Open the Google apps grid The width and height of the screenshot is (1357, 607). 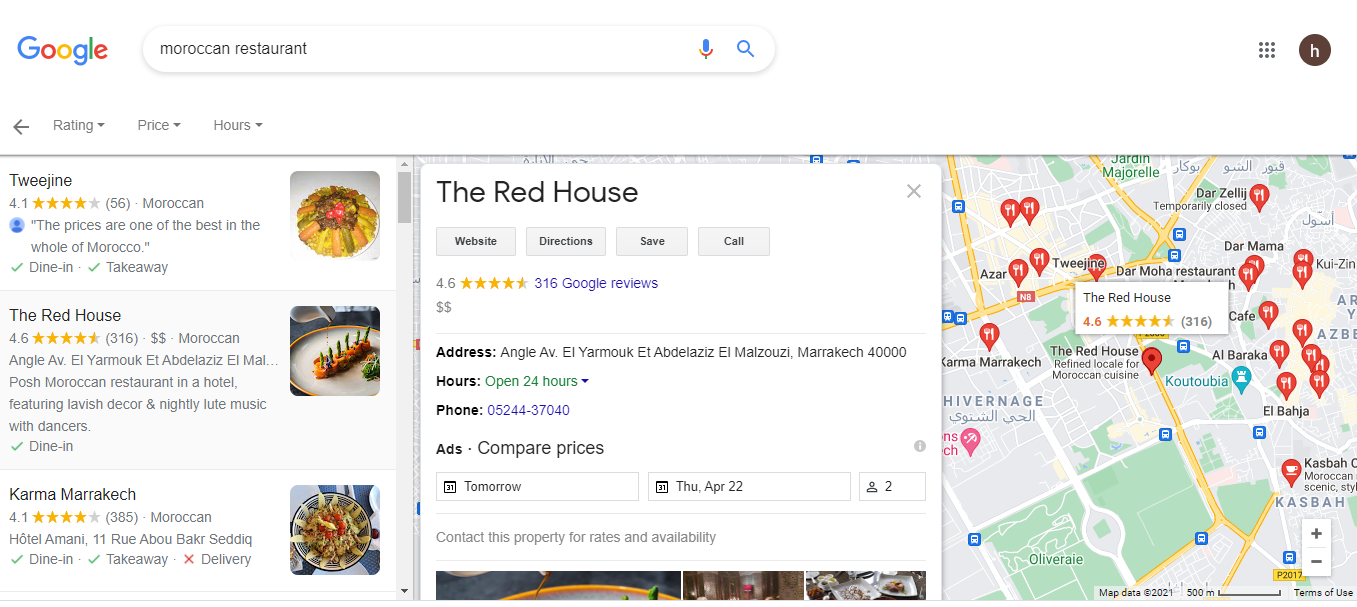pyautogui.click(x=1267, y=50)
